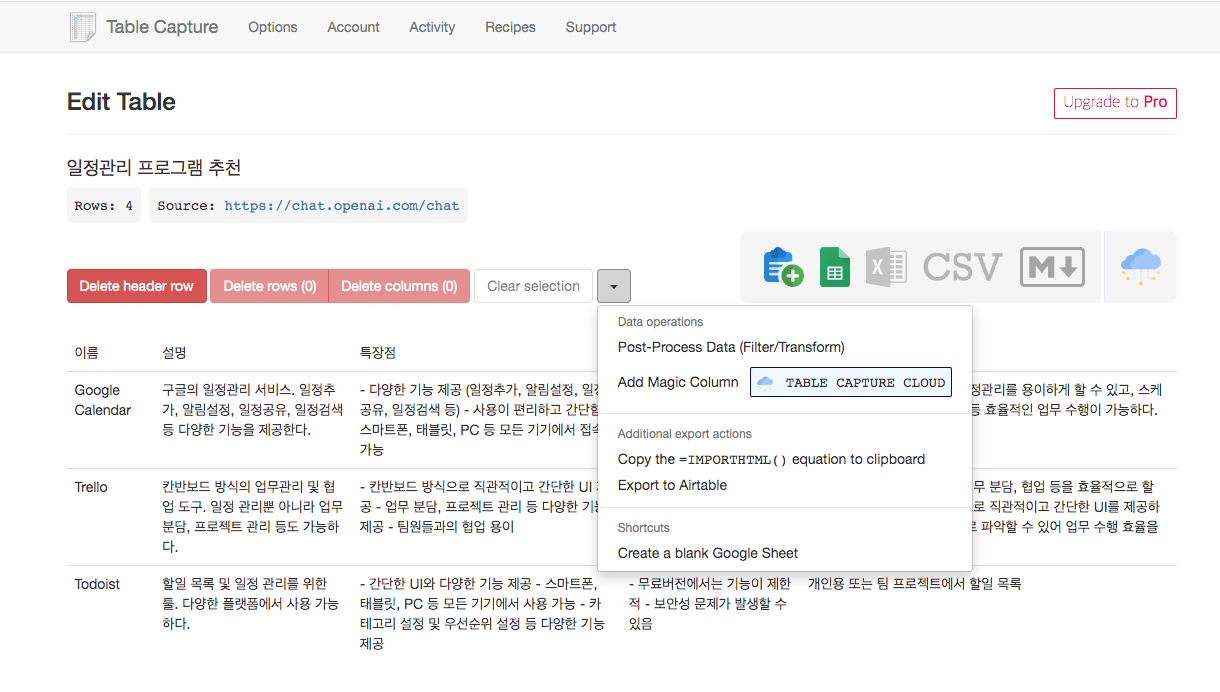Open the Options menu item
The width and height of the screenshot is (1220, 692).
(272, 27)
